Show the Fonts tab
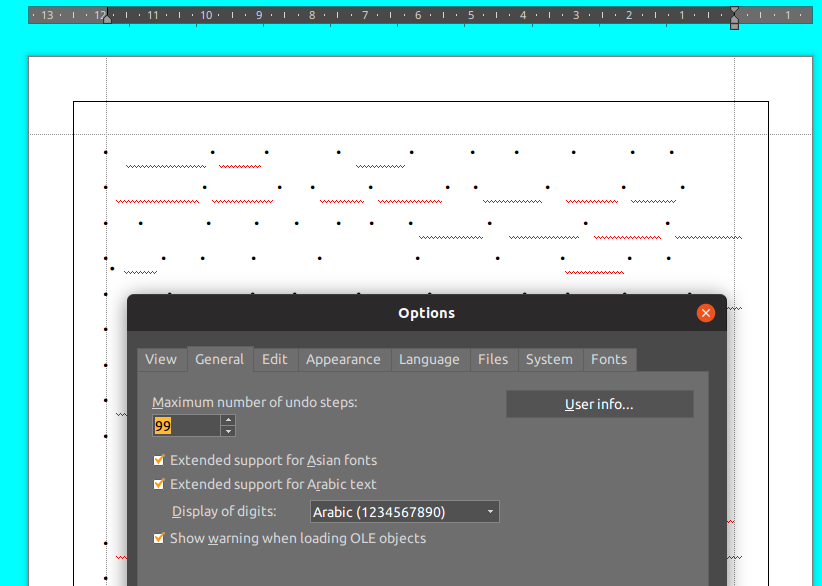822x586 pixels. pos(609,360)
